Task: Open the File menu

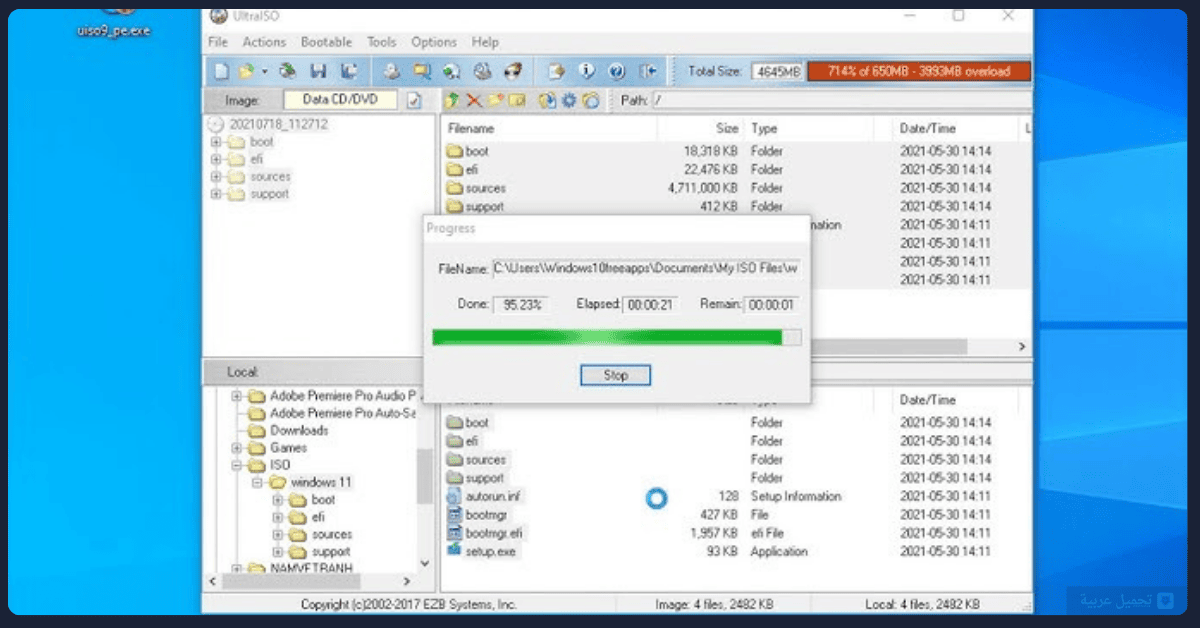Action: pyautogui.click(x=217, y=42)
